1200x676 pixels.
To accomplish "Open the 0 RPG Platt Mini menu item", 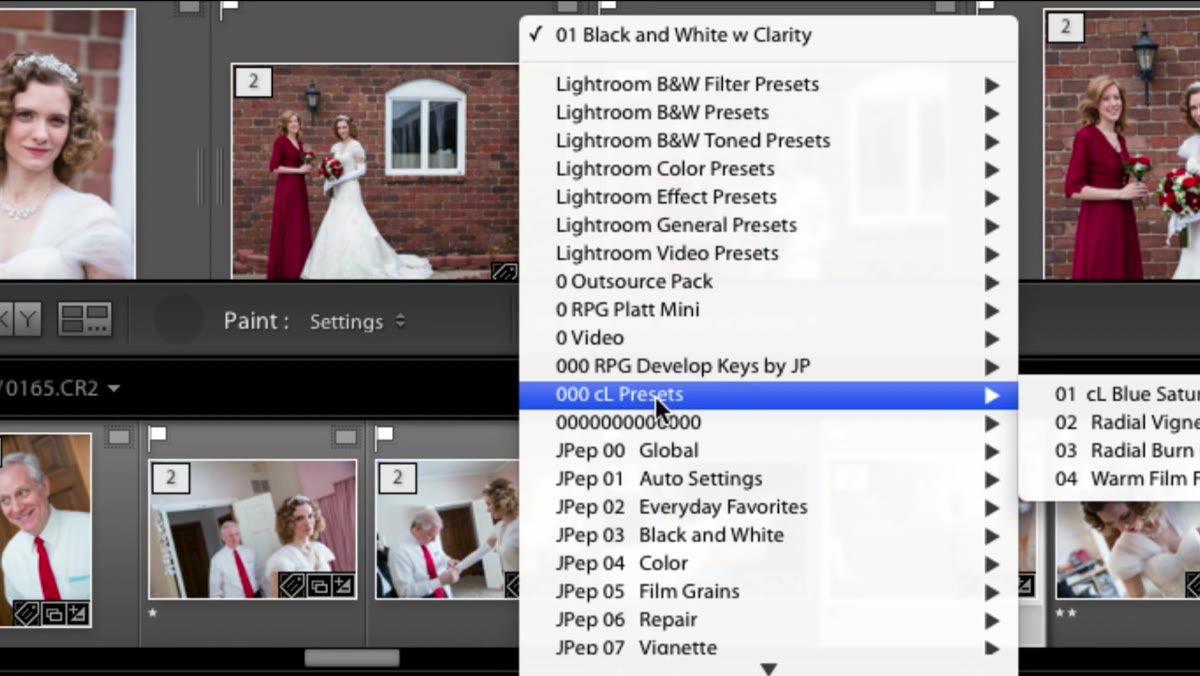I will pyautogui.click(x=768, y=310).
